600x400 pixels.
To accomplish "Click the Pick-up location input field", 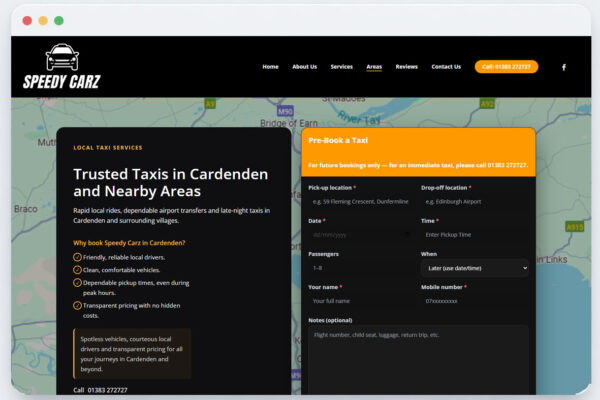I will (360, 201).
